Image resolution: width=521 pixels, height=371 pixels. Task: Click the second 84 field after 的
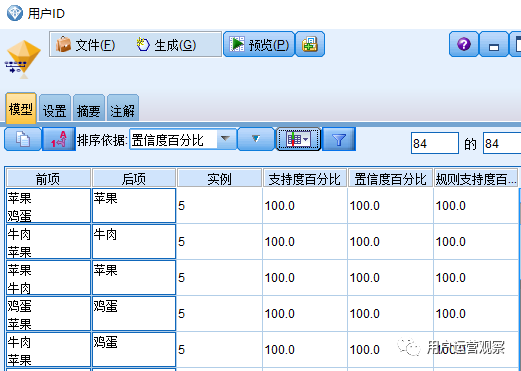(x=502, y=143)
